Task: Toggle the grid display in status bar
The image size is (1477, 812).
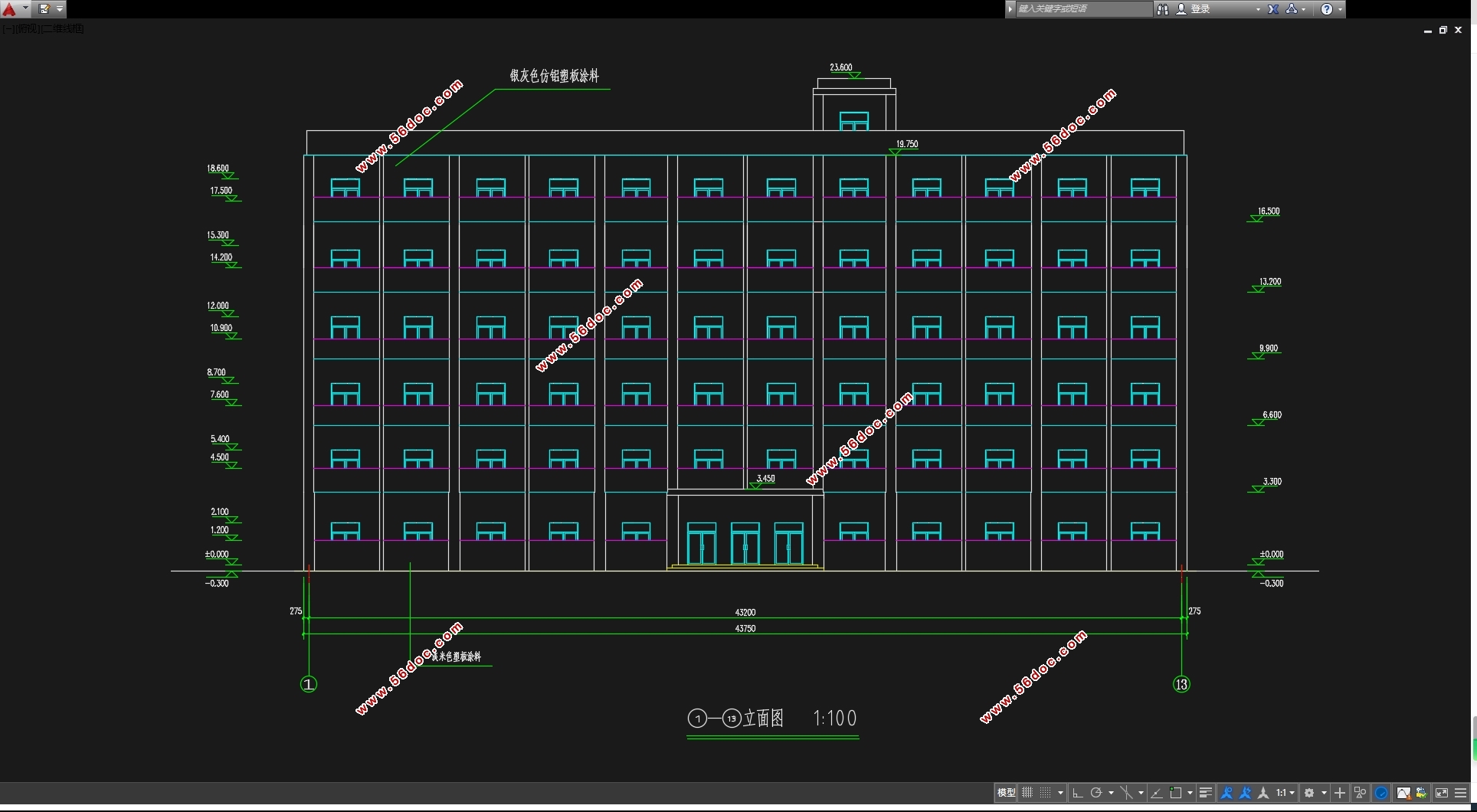Action: [x=1027, y=793]
